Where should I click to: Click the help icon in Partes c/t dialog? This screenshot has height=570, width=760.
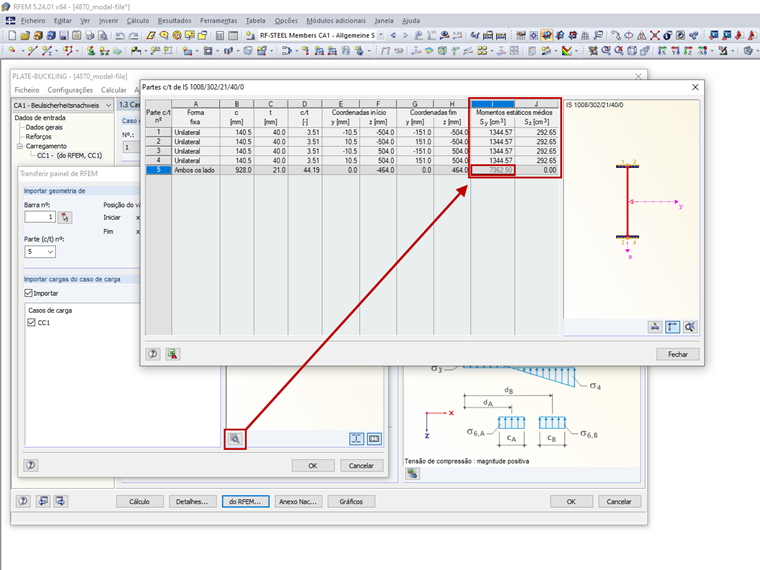pos(153,354)
